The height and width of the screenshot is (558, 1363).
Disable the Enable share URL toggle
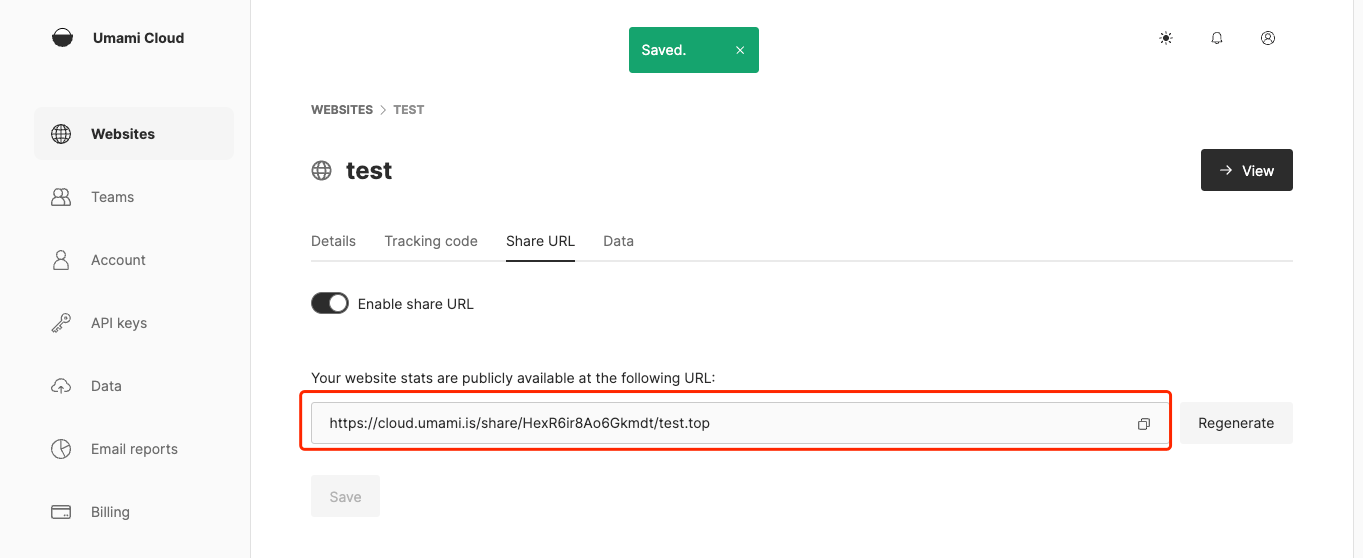330,303
